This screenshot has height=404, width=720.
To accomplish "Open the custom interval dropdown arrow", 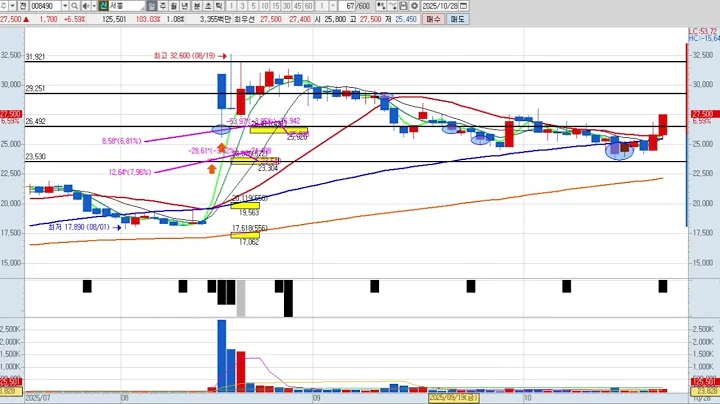I will 333,6.
